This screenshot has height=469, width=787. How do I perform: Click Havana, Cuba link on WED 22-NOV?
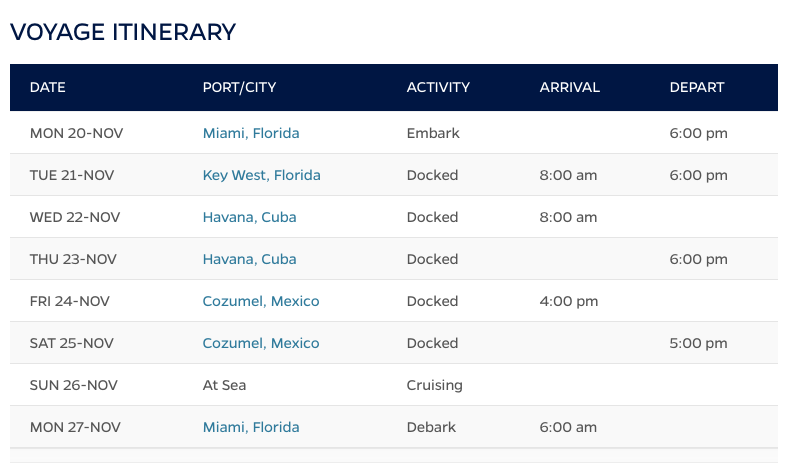pos(249,217)
